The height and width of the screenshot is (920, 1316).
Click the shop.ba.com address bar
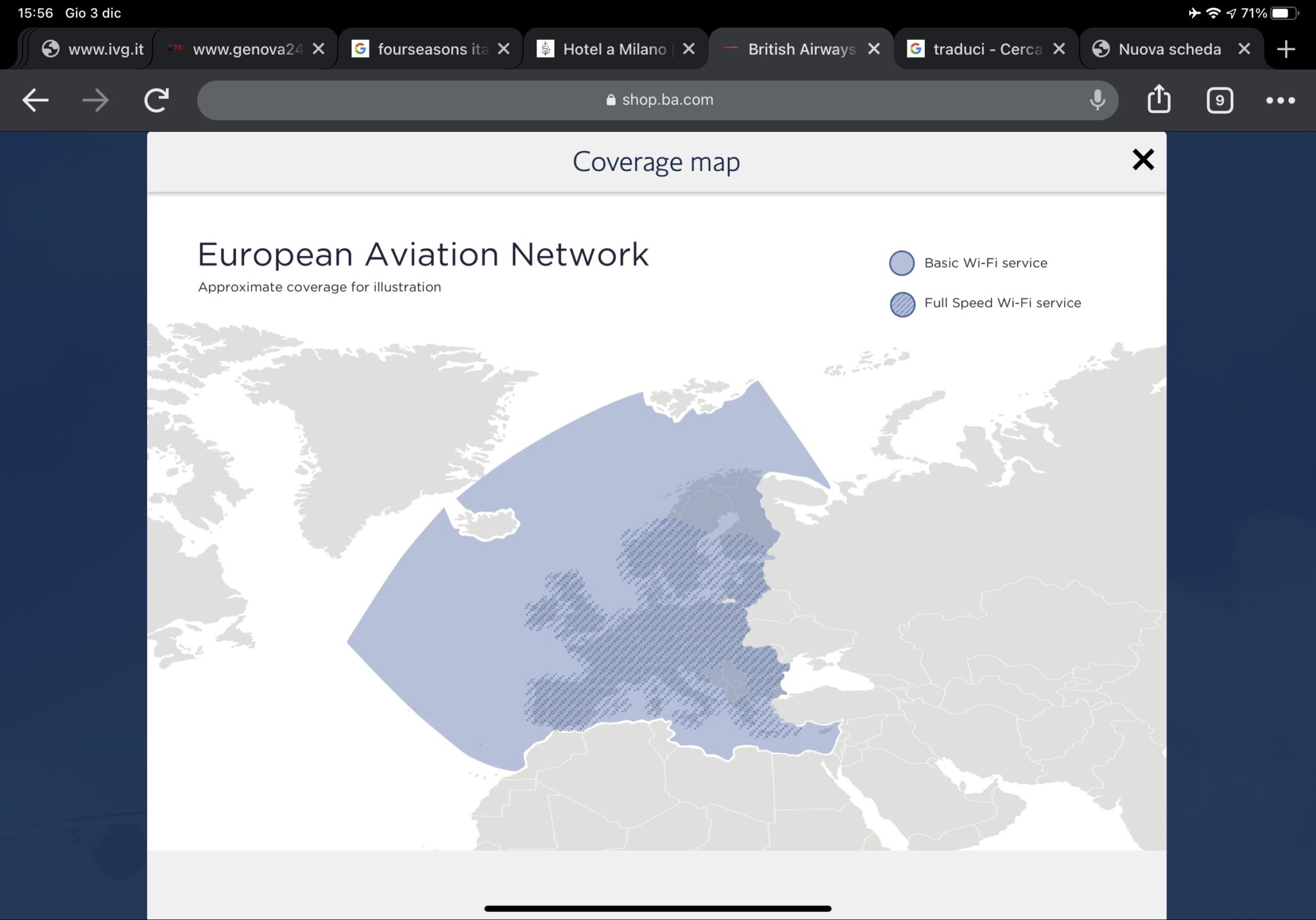coord(657,100)
